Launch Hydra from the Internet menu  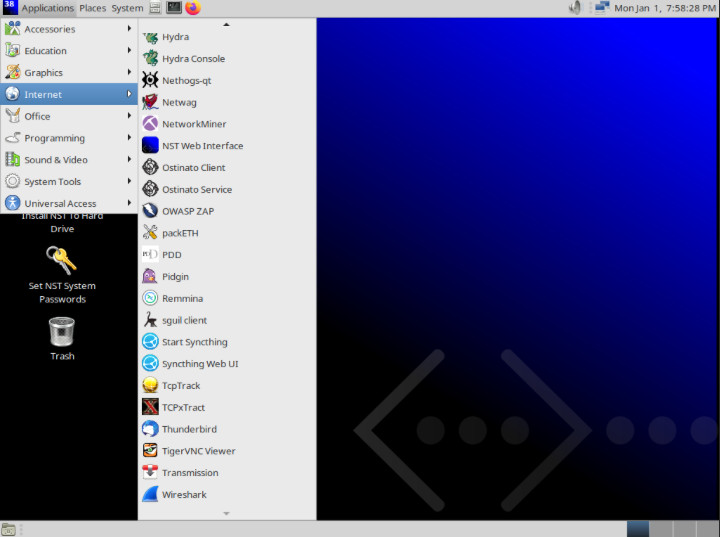click(227, 37)
